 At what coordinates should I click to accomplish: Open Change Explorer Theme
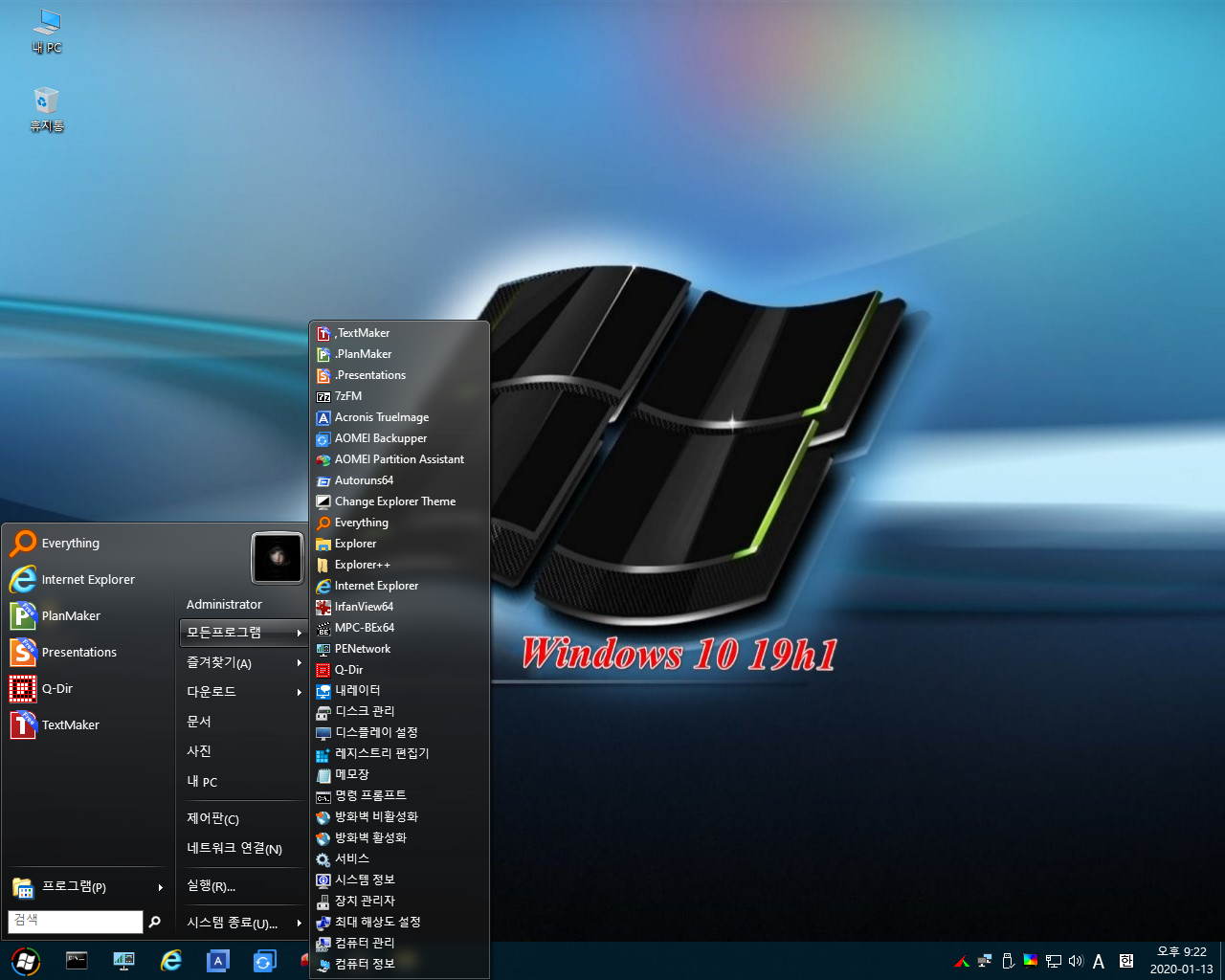point(399,501)
